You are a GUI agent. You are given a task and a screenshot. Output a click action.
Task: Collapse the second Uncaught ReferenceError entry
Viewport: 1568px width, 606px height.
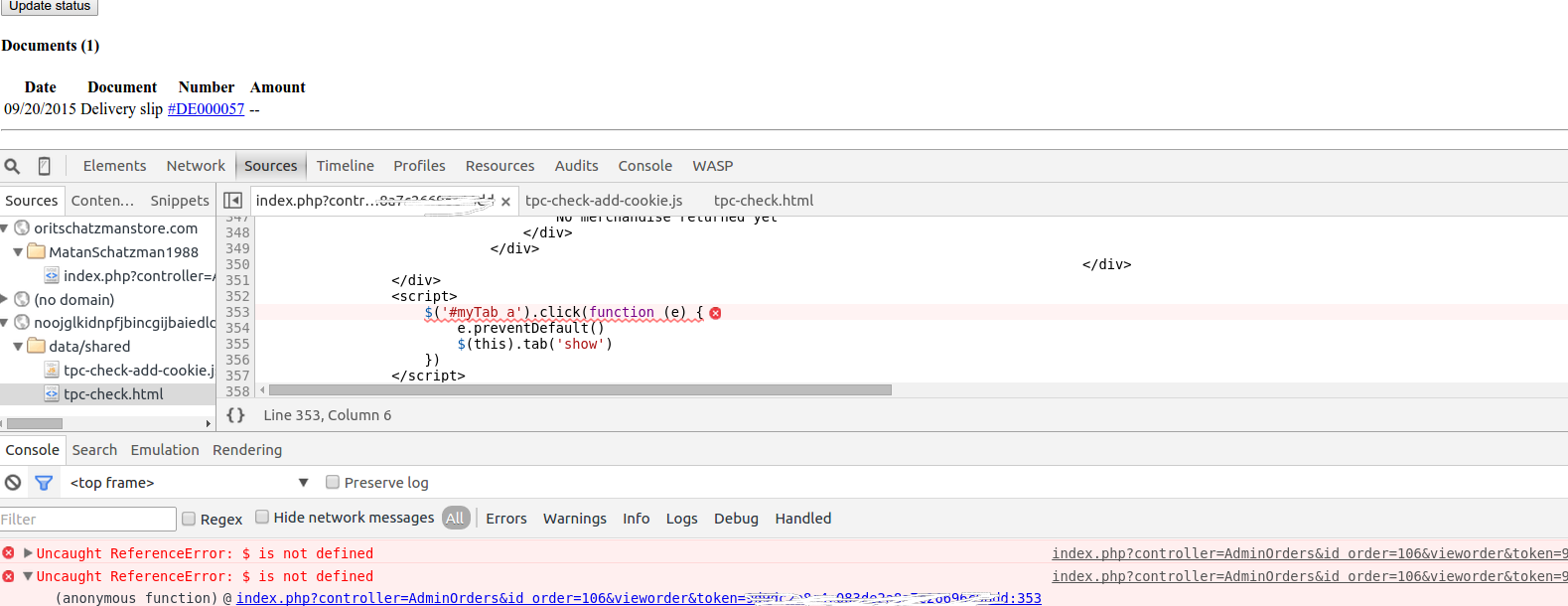point(28,576)
